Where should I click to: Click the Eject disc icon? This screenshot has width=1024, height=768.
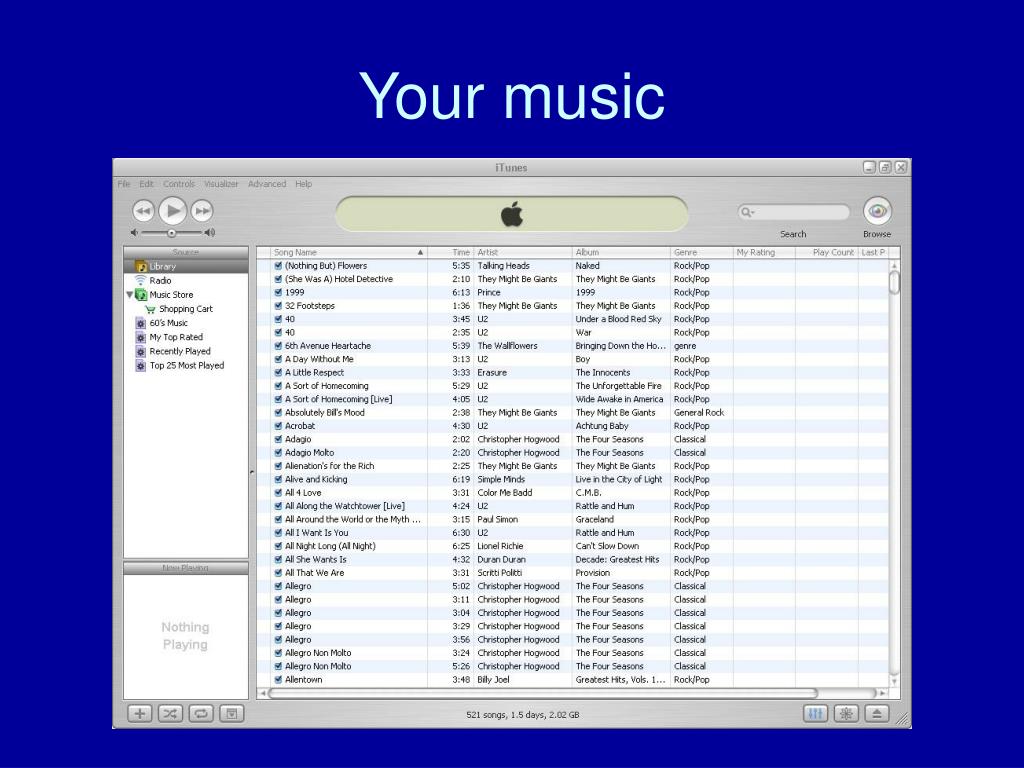(876, 714)
